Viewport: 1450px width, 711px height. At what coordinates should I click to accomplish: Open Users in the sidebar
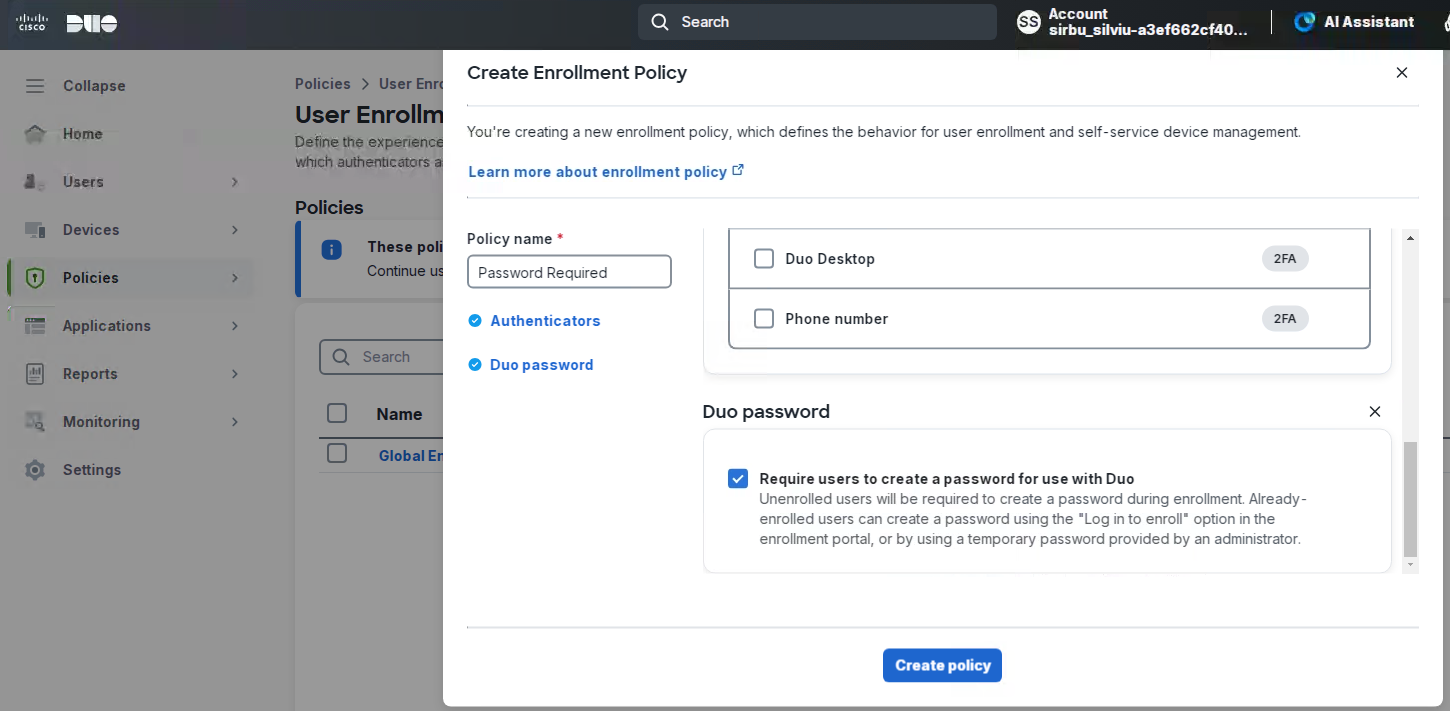click(x=83, y=182)
